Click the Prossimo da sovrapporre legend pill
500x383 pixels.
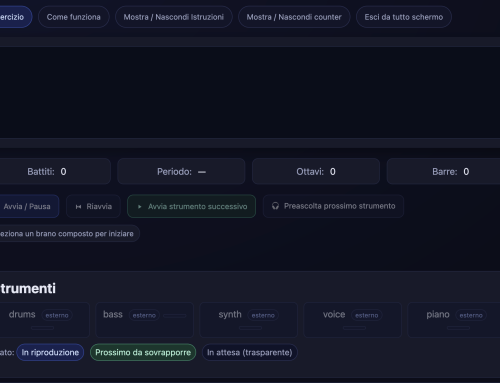pos(143,352)
